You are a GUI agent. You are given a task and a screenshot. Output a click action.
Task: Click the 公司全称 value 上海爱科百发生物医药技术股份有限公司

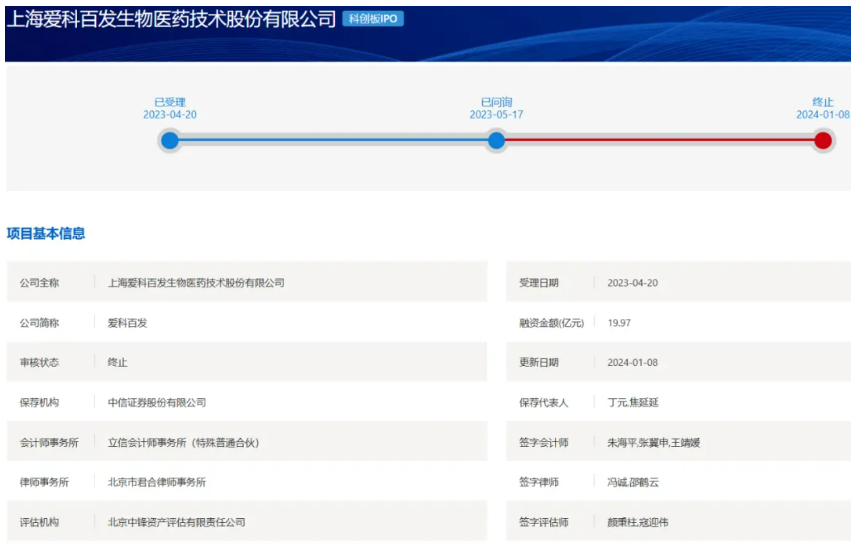click(x=196, y=283)
